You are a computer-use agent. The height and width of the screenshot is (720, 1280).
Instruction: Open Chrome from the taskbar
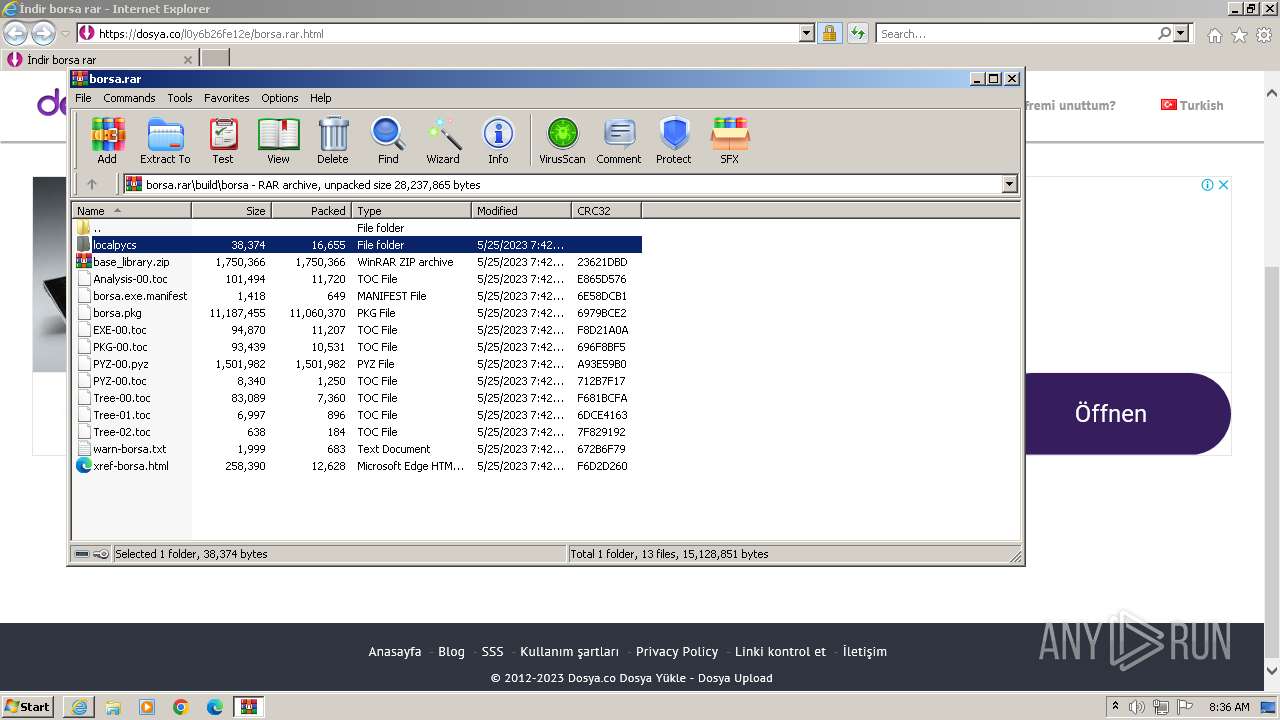181,707
